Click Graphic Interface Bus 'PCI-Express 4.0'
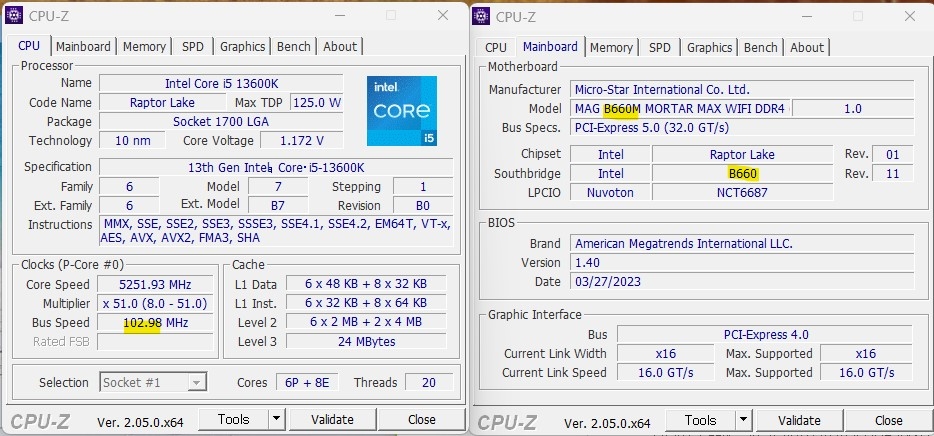This screenshot has height=436, width=934. (x=765, y=335)
